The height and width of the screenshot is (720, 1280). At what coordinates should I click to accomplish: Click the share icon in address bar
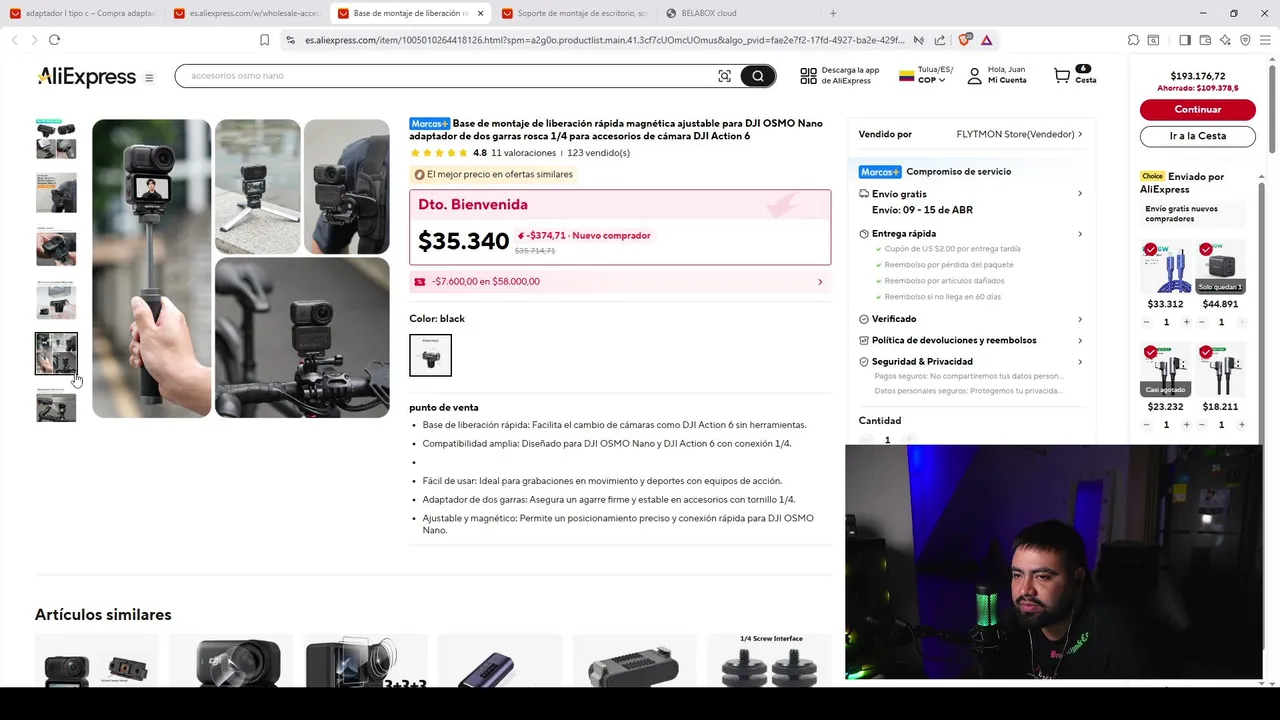point(940,40)
